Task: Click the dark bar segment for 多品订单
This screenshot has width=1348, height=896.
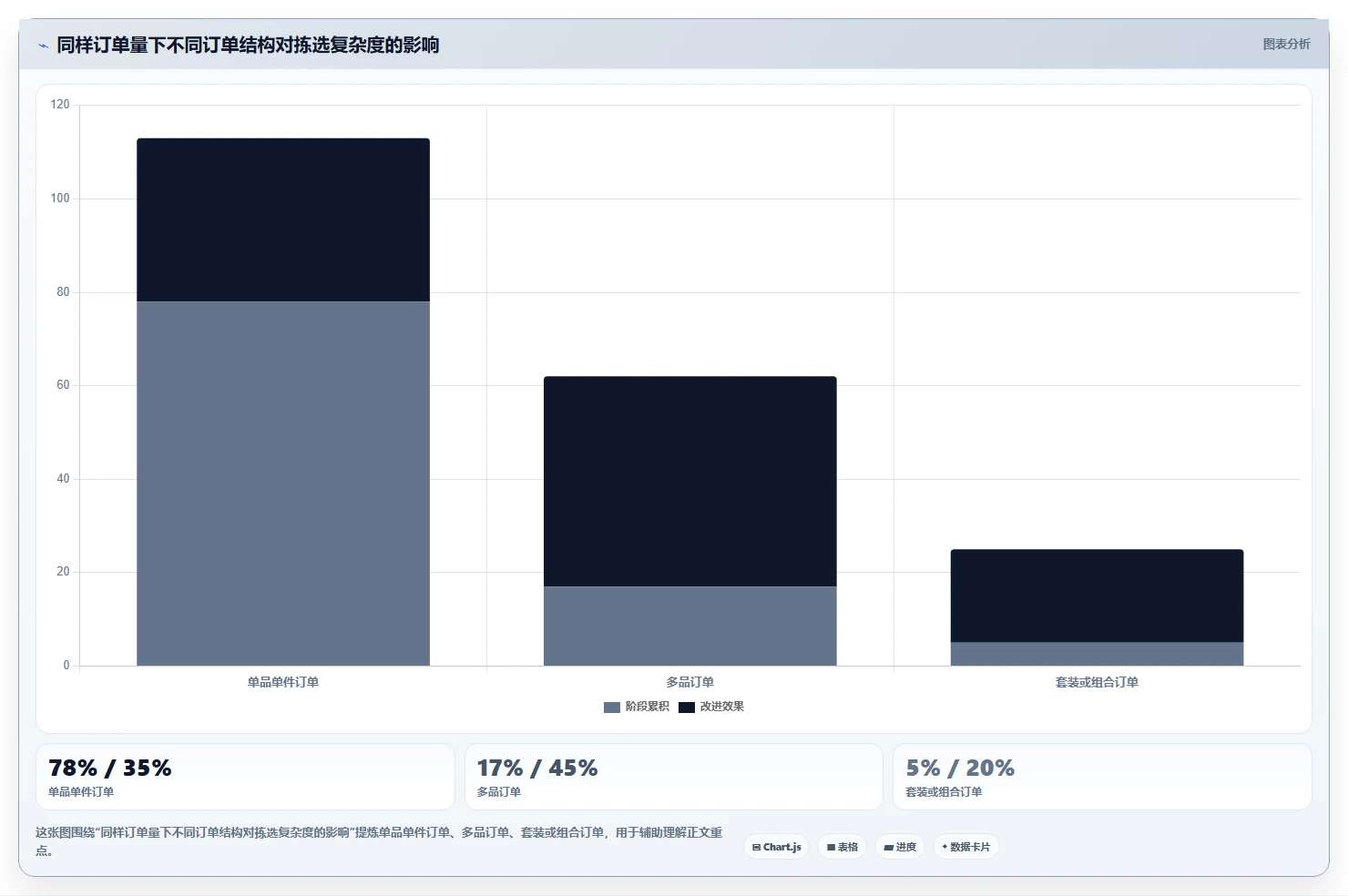Action: pyautogui.click(x=690, y=482)
